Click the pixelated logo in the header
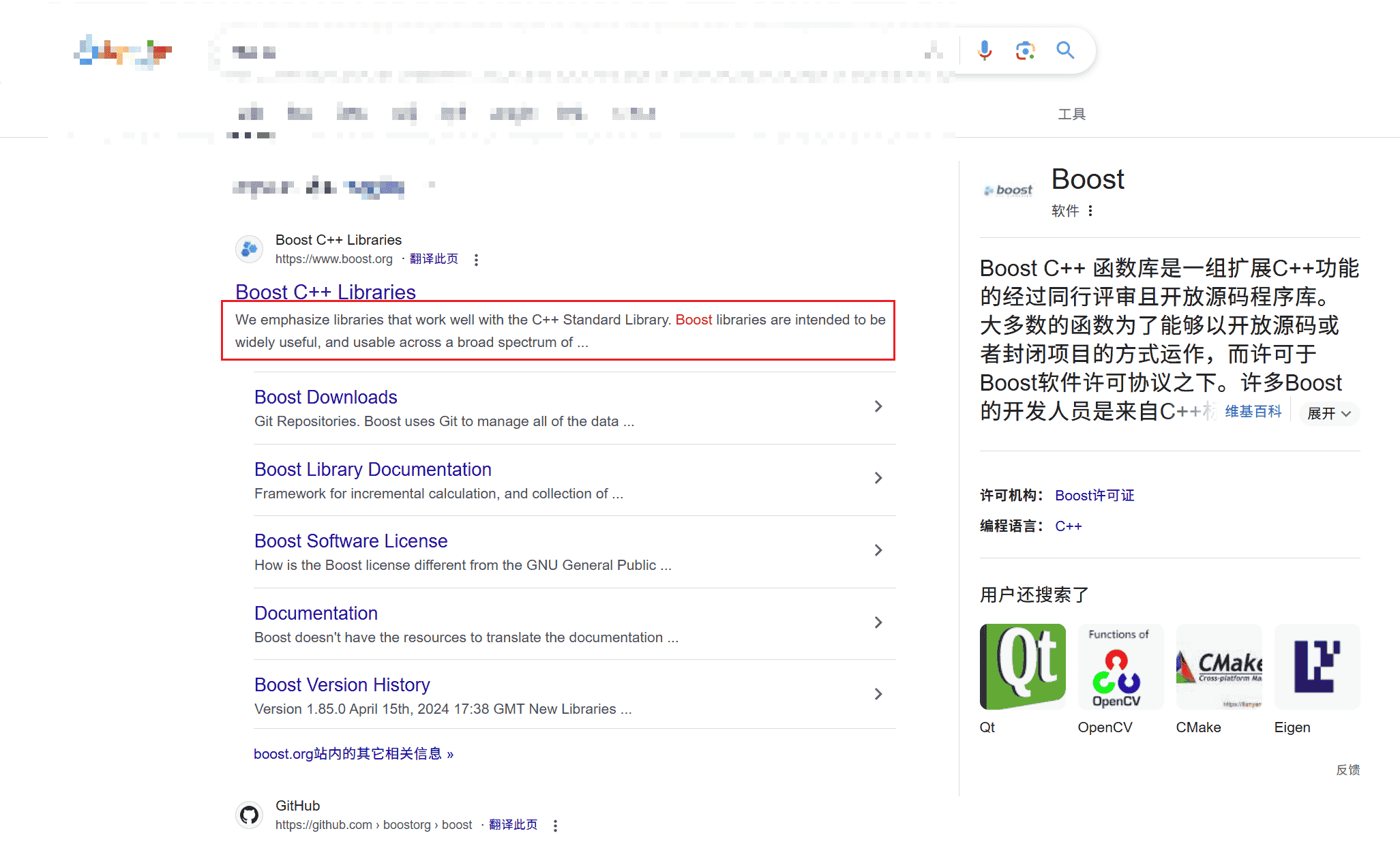Screen dimensions: 1400x844 click(x=123, y=52)
